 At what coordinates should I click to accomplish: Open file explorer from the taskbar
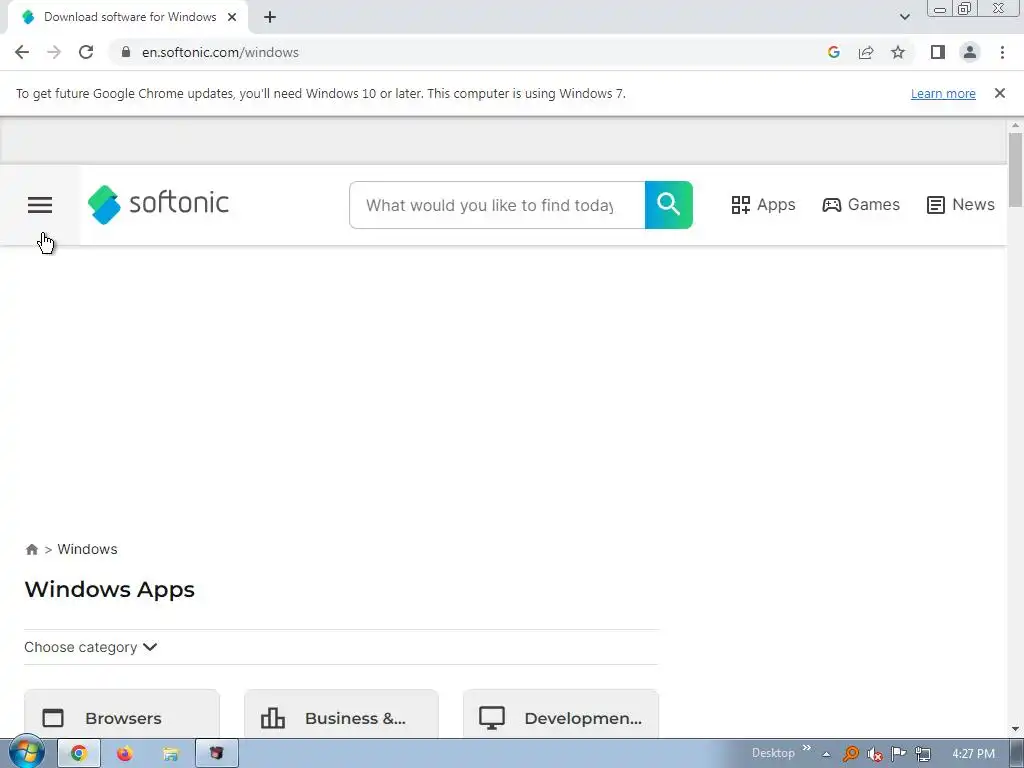(x=170, y=754)
